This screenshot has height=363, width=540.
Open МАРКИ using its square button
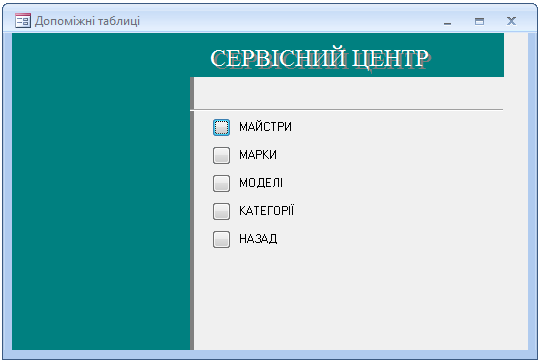coord(221,155)
